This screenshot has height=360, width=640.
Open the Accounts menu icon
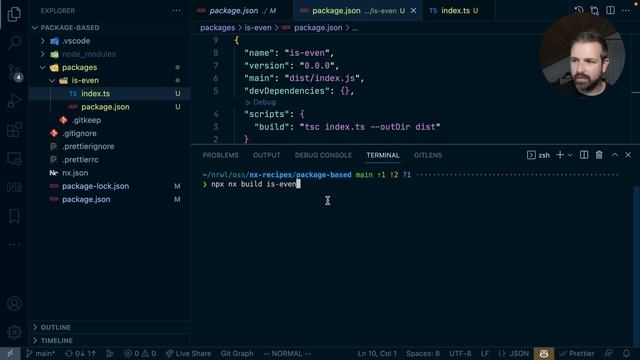point(14,304)
